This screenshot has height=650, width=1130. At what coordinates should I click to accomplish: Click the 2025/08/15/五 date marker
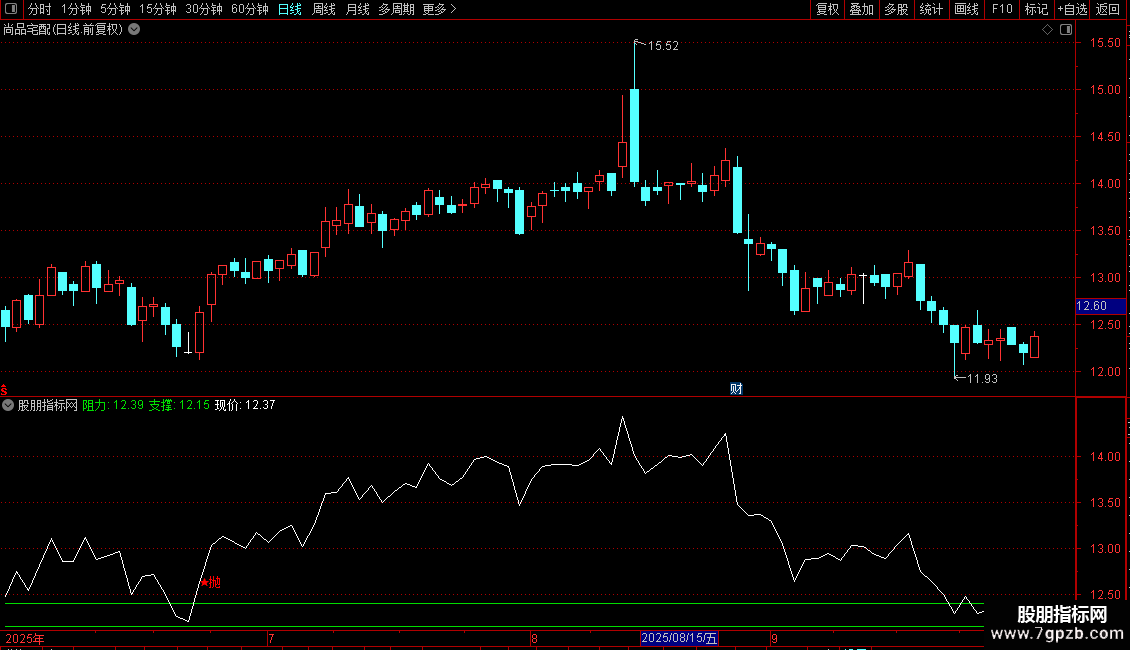point(679,638)
